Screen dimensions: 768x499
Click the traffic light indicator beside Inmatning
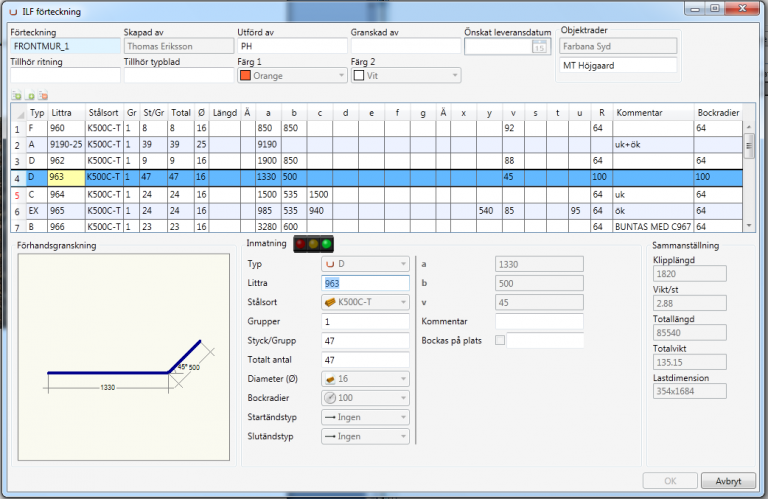(312, 245)
